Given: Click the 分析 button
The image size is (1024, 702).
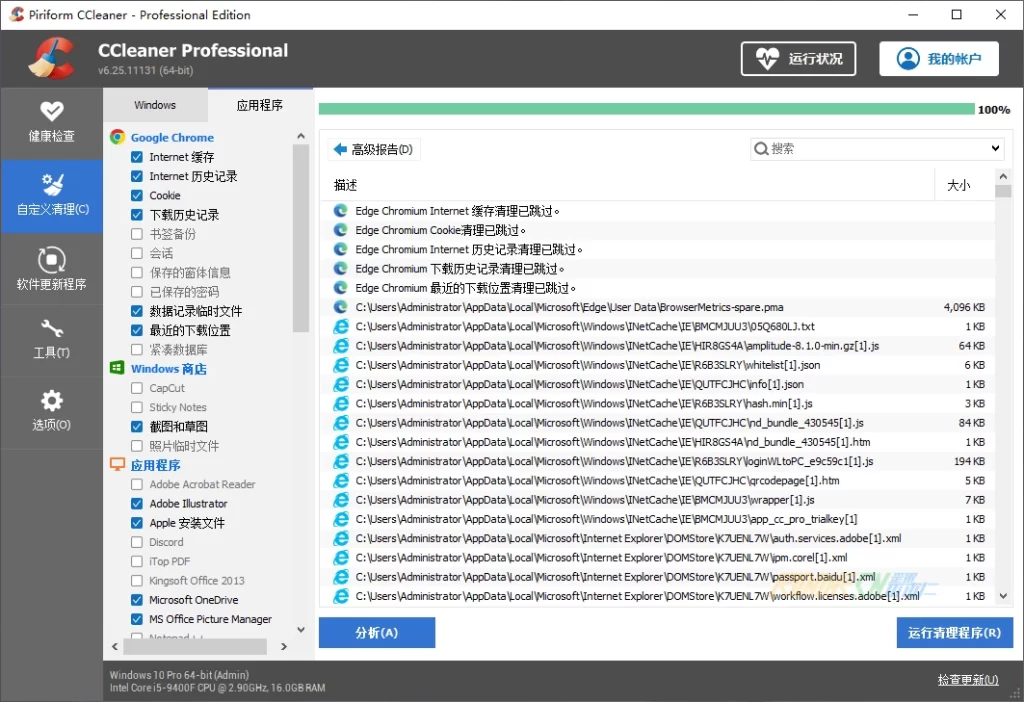Looking at the screenshot, I should click(376, 633).
